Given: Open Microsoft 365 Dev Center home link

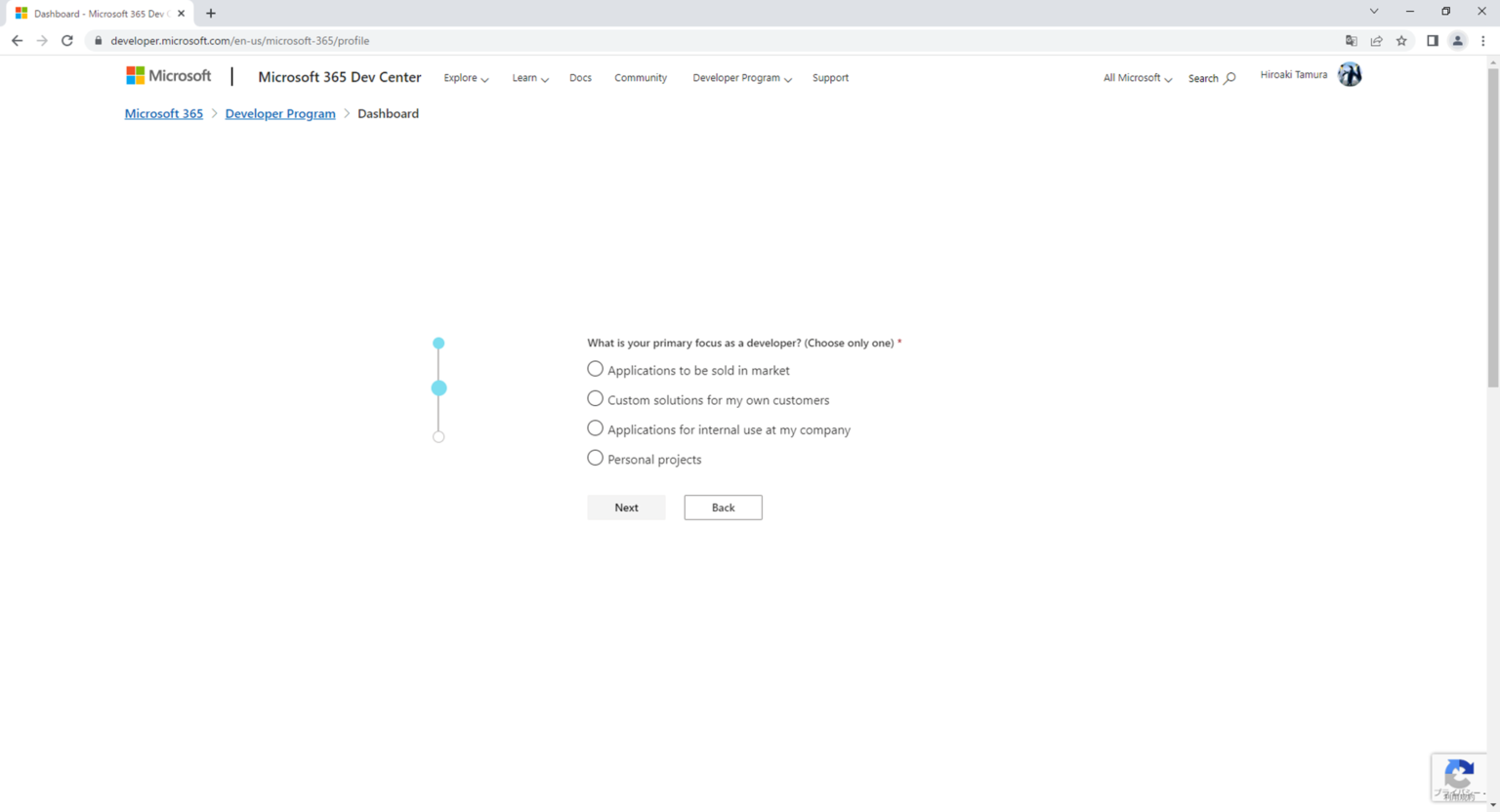Looking at the screenshot, I should tap(340, 77).
